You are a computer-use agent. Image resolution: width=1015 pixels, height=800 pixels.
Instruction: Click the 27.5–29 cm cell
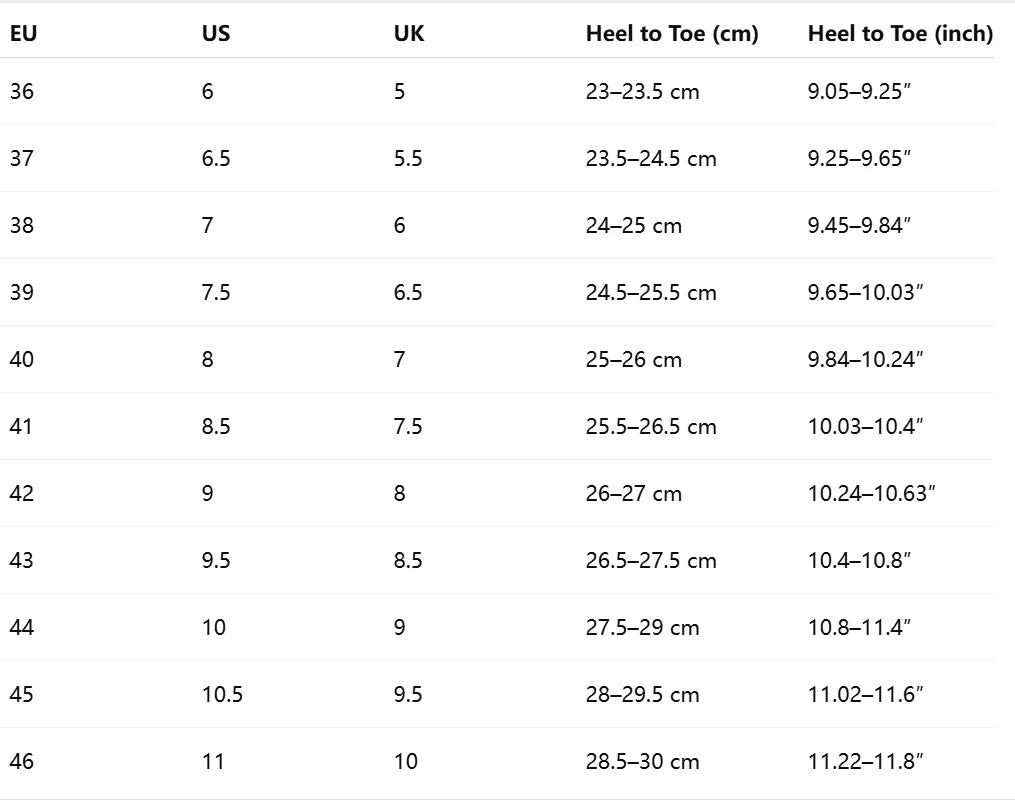coord(642,628)
